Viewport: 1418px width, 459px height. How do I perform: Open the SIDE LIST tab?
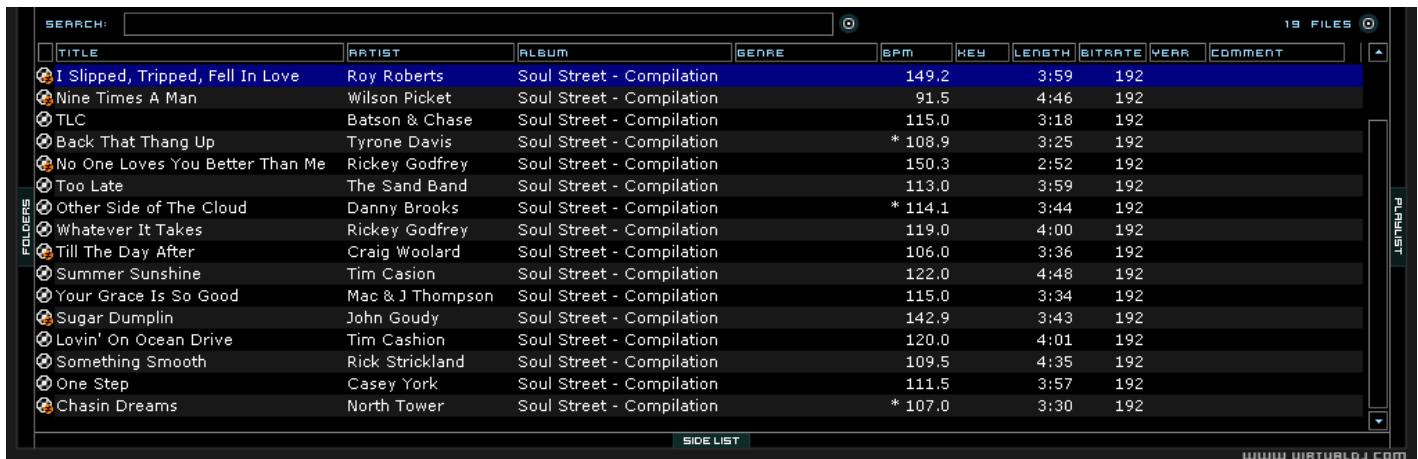pos(710,440)
